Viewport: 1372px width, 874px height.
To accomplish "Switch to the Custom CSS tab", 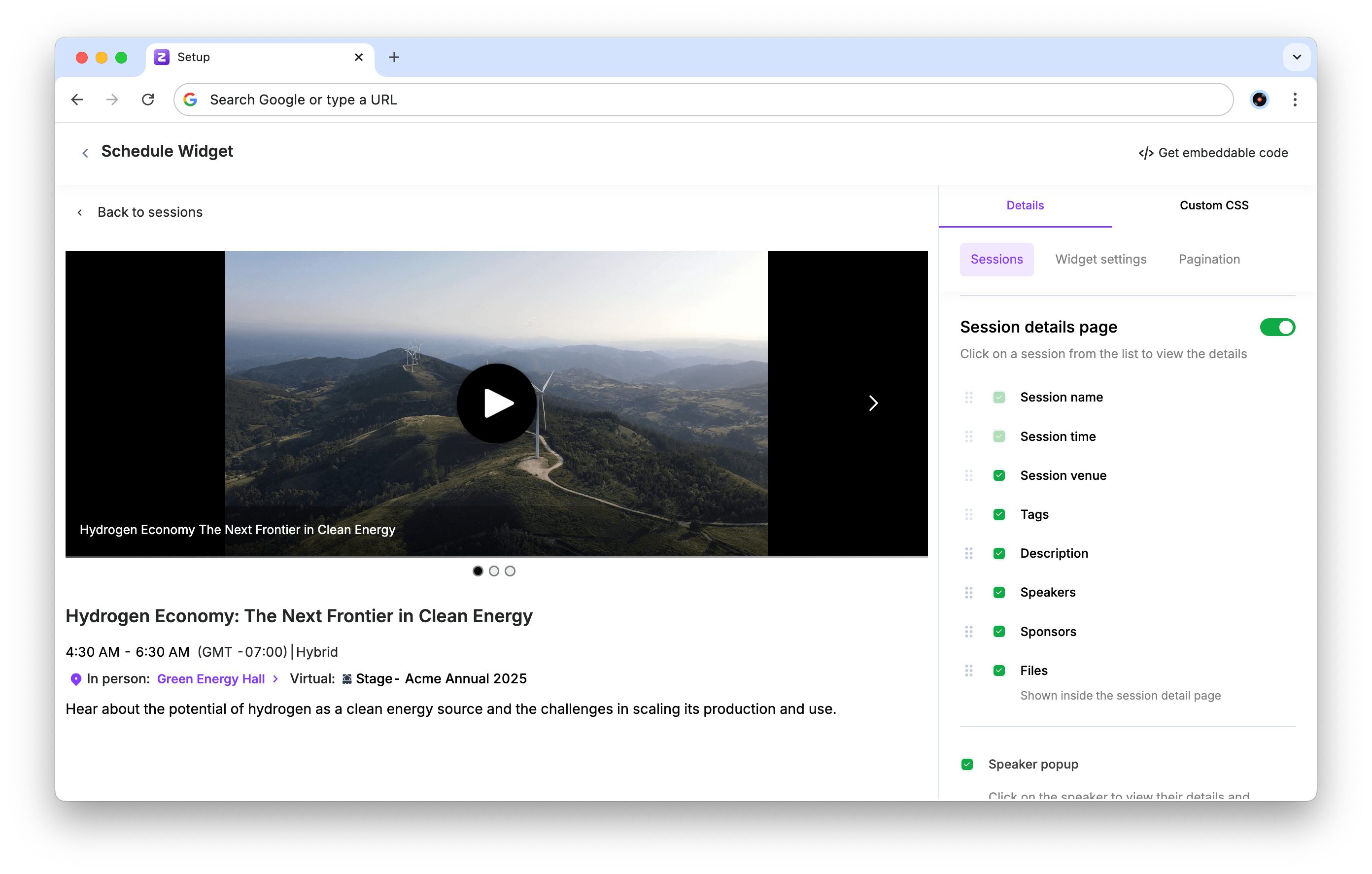I will (x=1214, y=205).
